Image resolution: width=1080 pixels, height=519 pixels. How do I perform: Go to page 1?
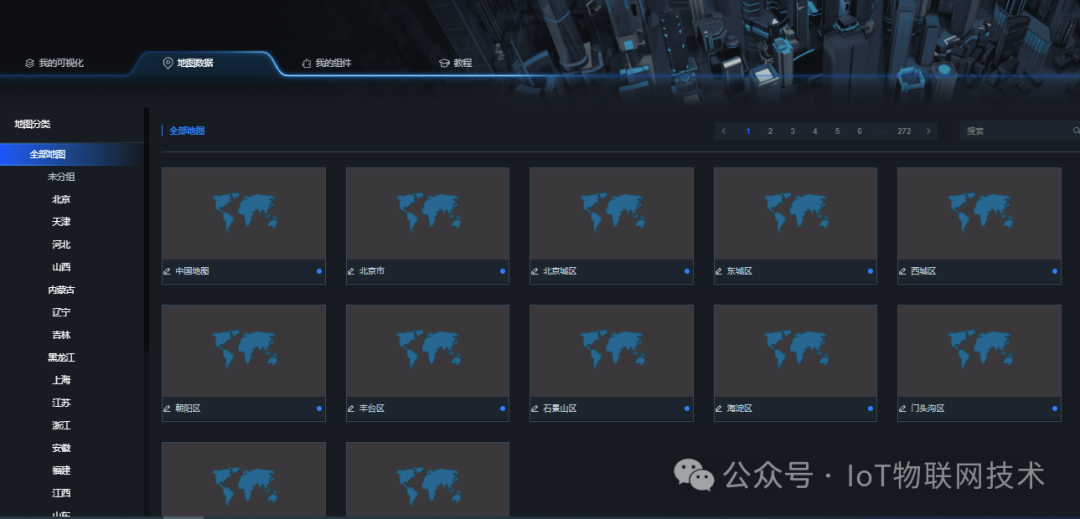point(748,131)
